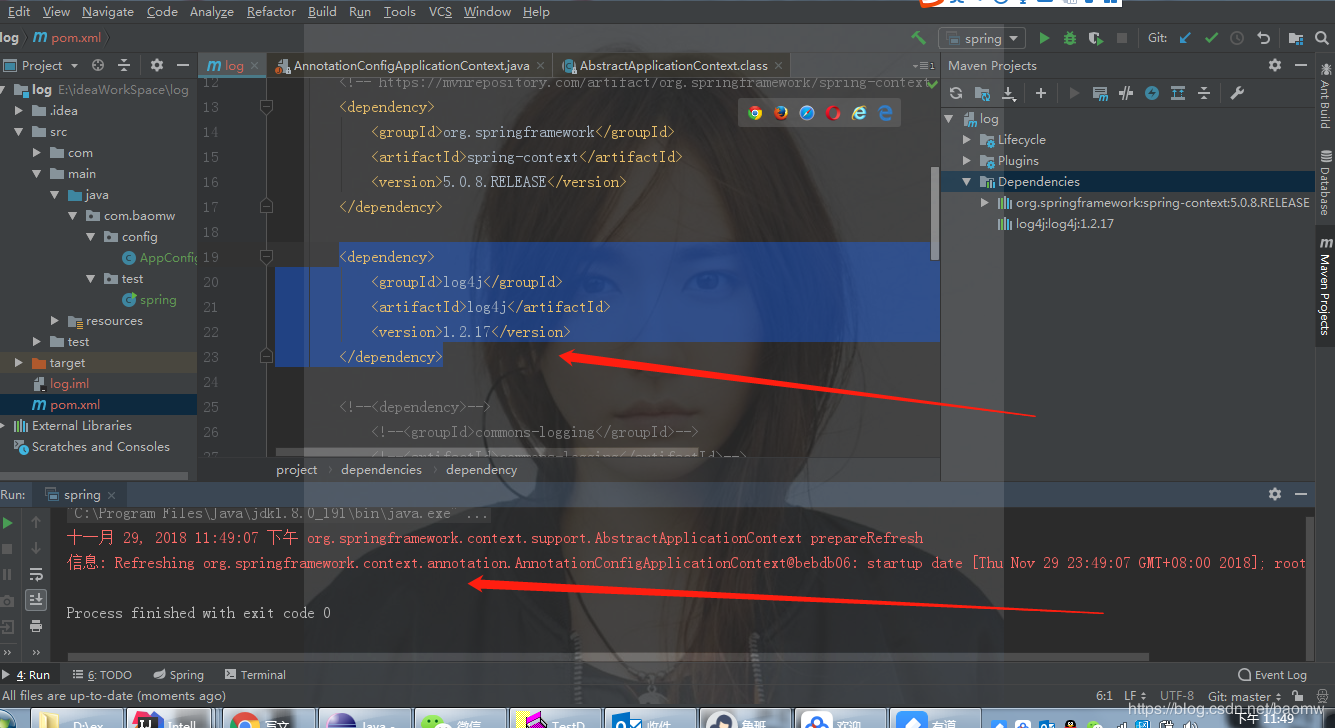The width and height of the screenshot is (1335, 728).
Task: Open Project Structure from the main toolbar
Action: click(x=1296, y=38)
